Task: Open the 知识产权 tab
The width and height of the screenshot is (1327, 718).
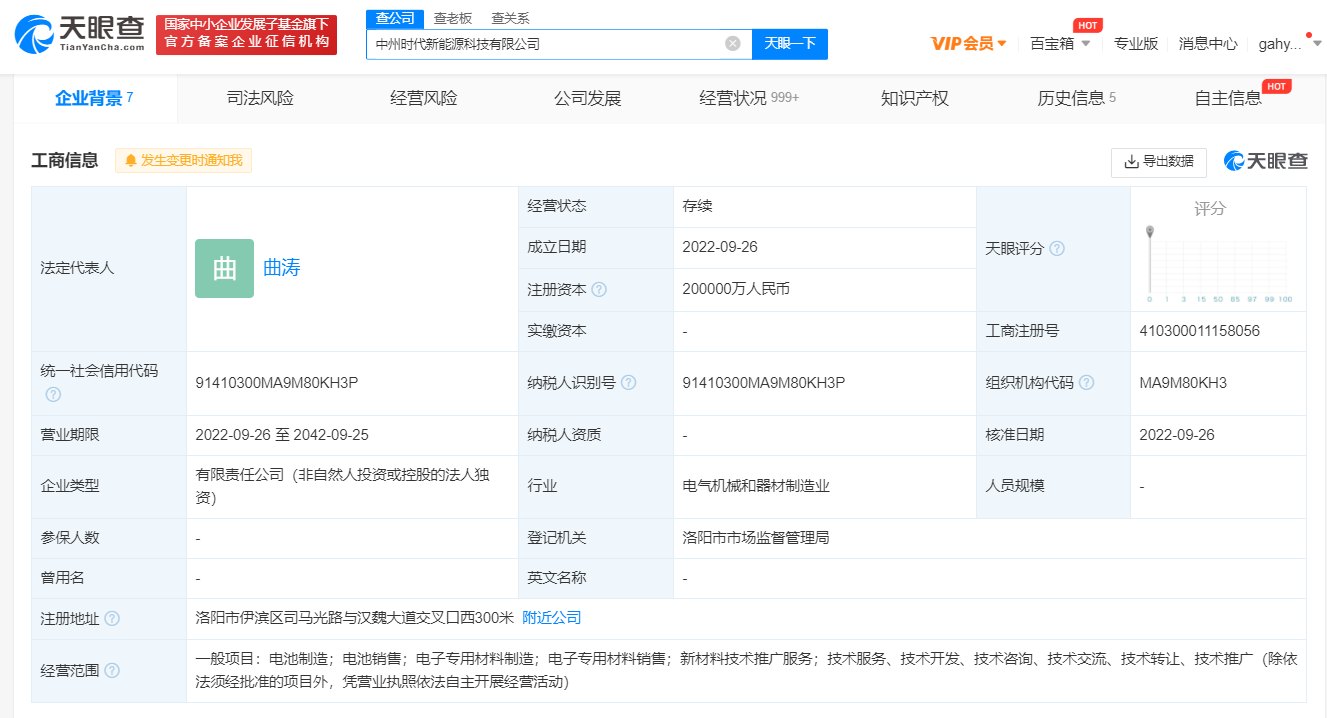Action: coord(914,98)
